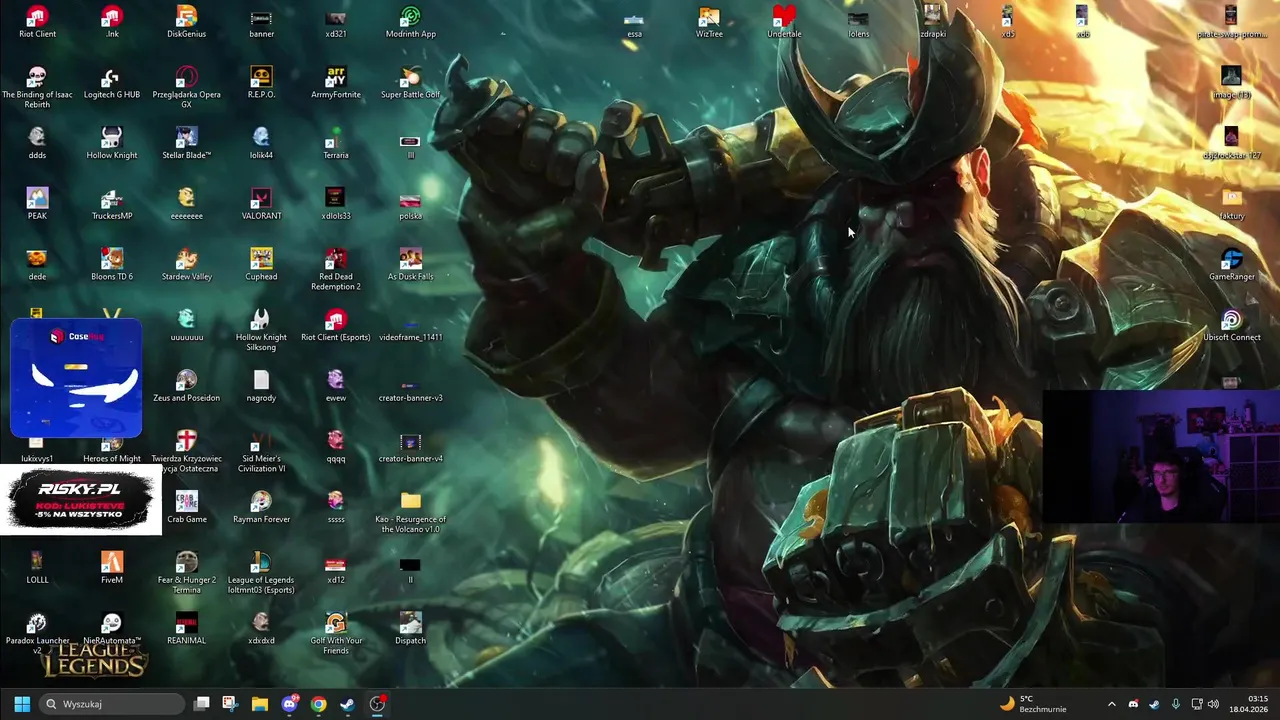The width and height of the screenshot is (1280, 720).
Task: Open the network tray icon
Action: click(1196, 704)
